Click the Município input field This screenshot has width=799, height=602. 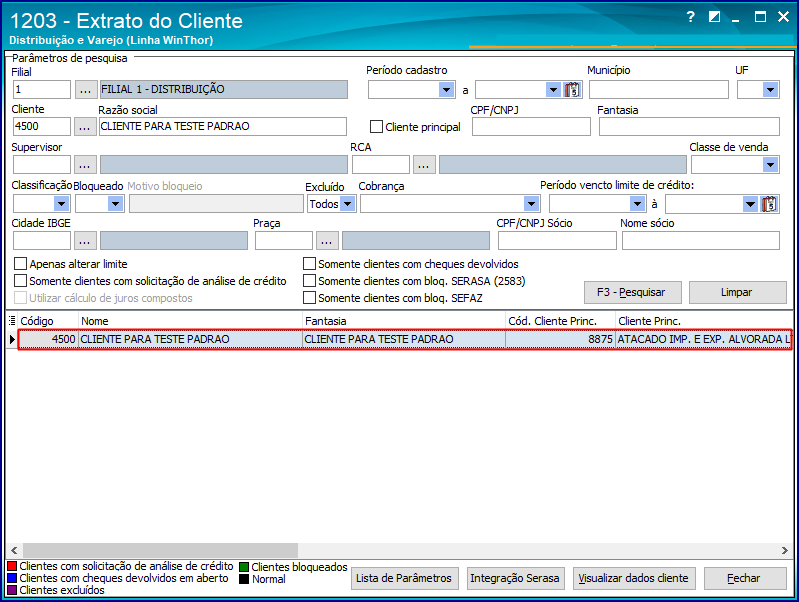coord(659,90)
